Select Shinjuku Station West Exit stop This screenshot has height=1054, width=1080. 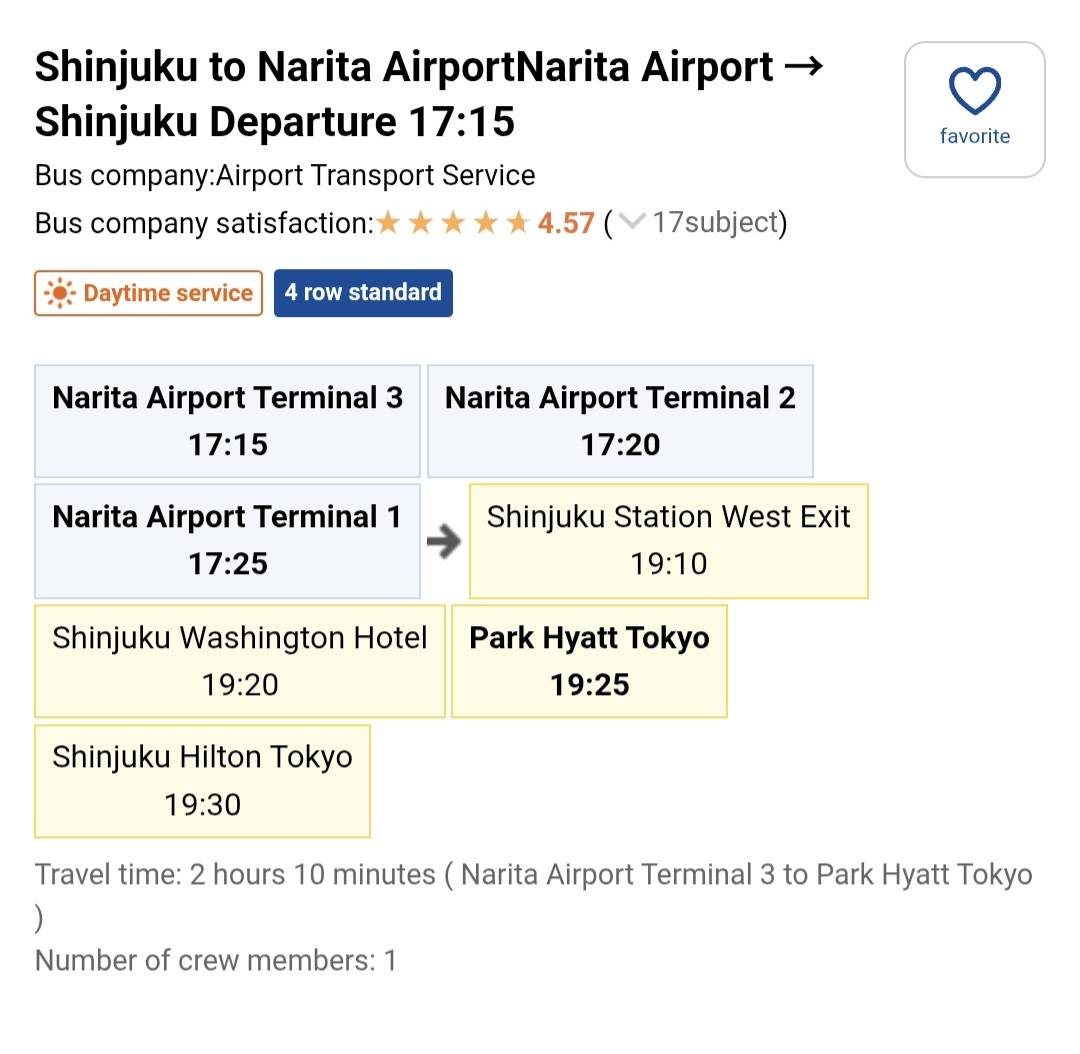point(668,541)
